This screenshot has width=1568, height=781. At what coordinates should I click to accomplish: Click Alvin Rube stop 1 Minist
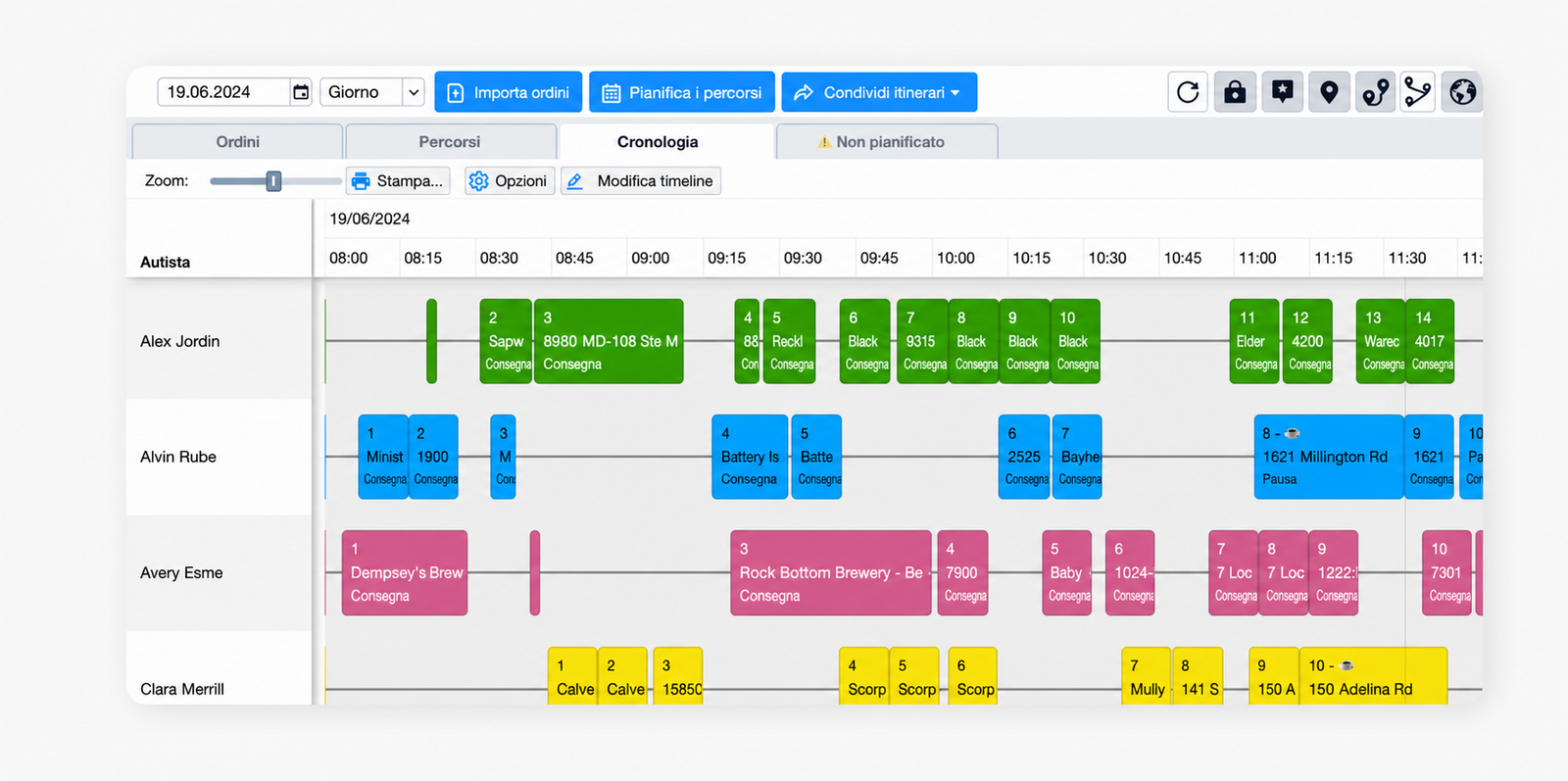coord(383,457)
